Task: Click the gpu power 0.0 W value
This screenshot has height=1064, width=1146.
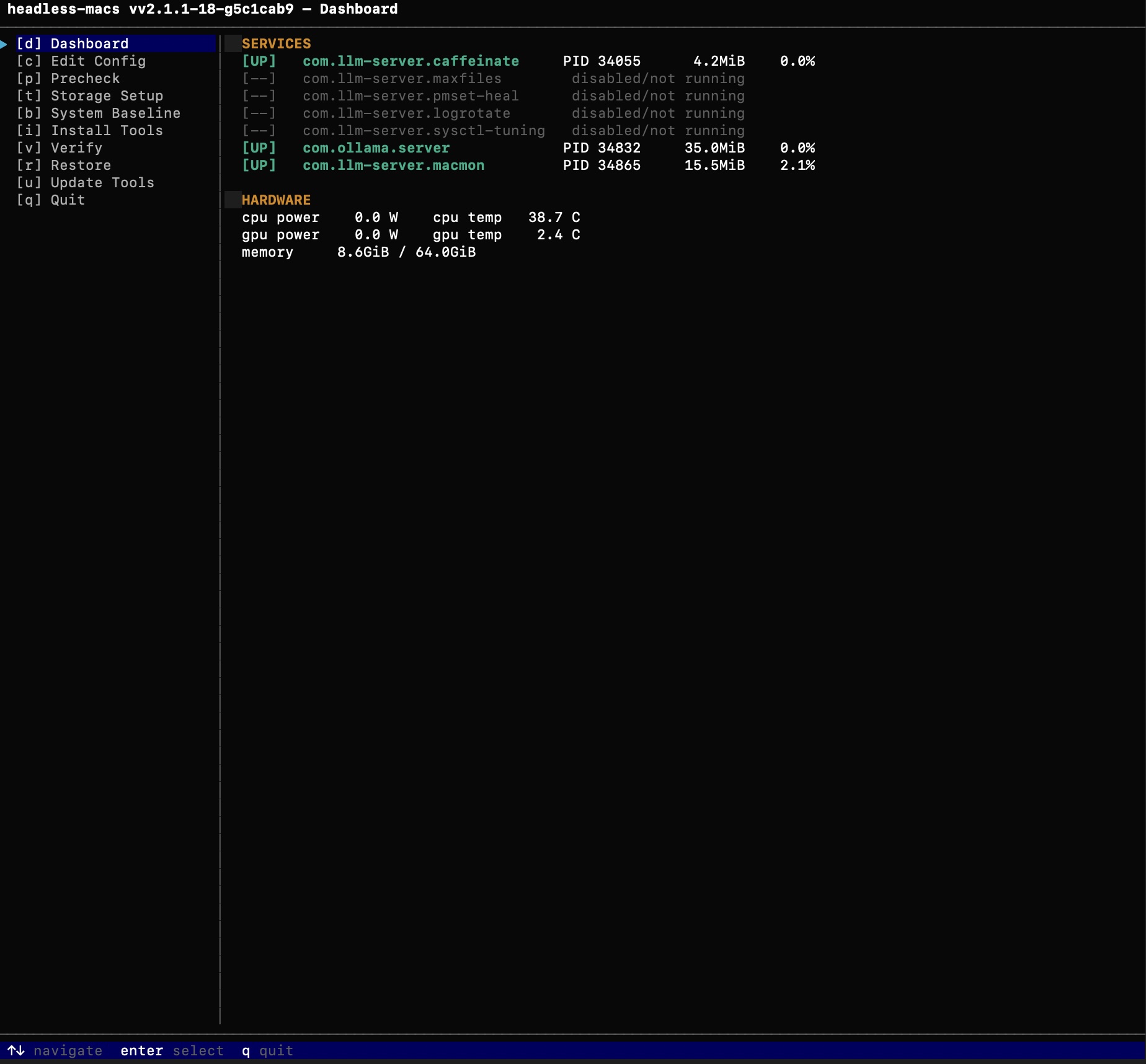Action: point(376,234)
